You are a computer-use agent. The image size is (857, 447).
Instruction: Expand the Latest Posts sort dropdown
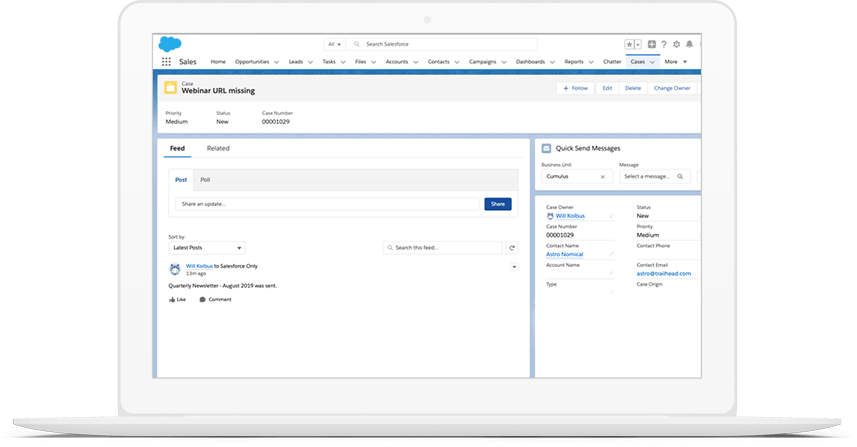point(238,247)
